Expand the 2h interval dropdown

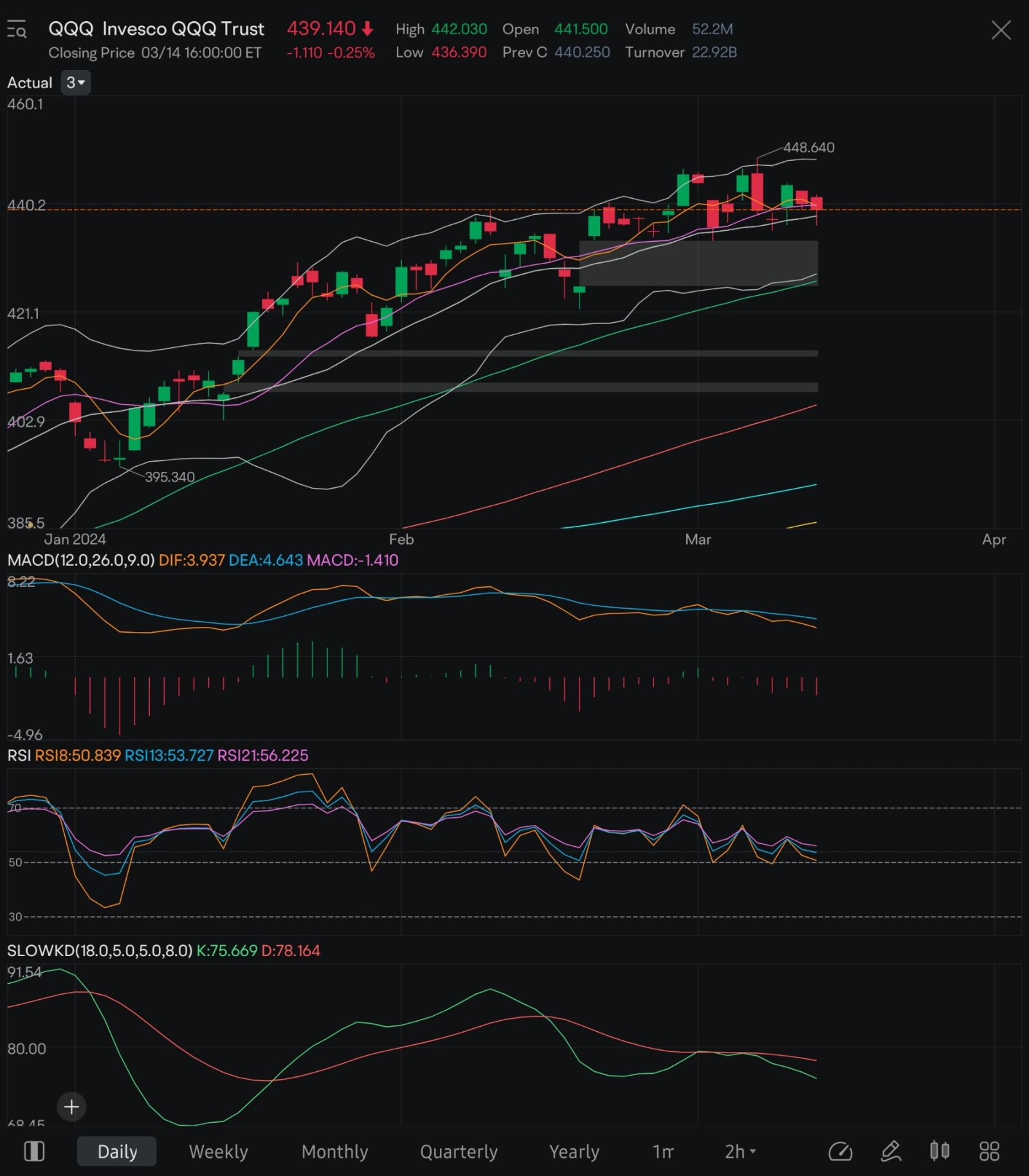740,1151
